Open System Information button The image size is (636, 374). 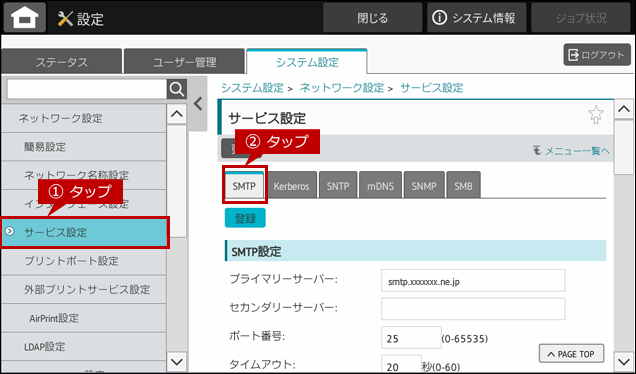click(476, 18)
